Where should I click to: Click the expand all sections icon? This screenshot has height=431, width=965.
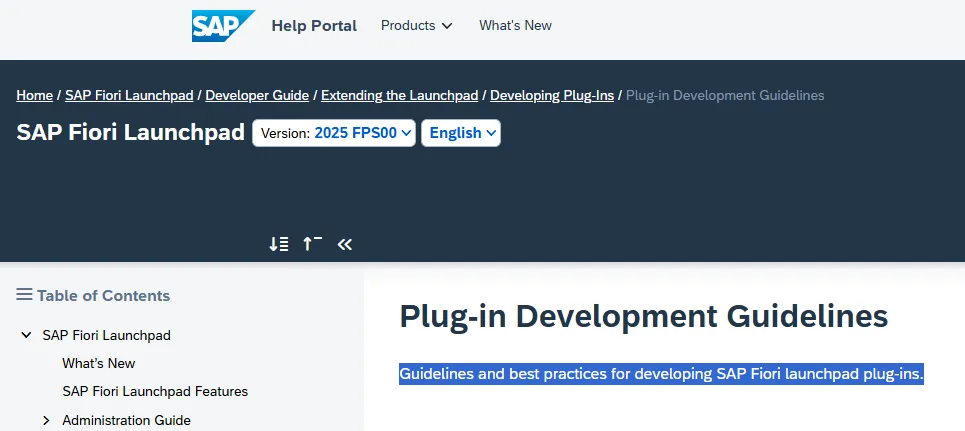point(279,244)
